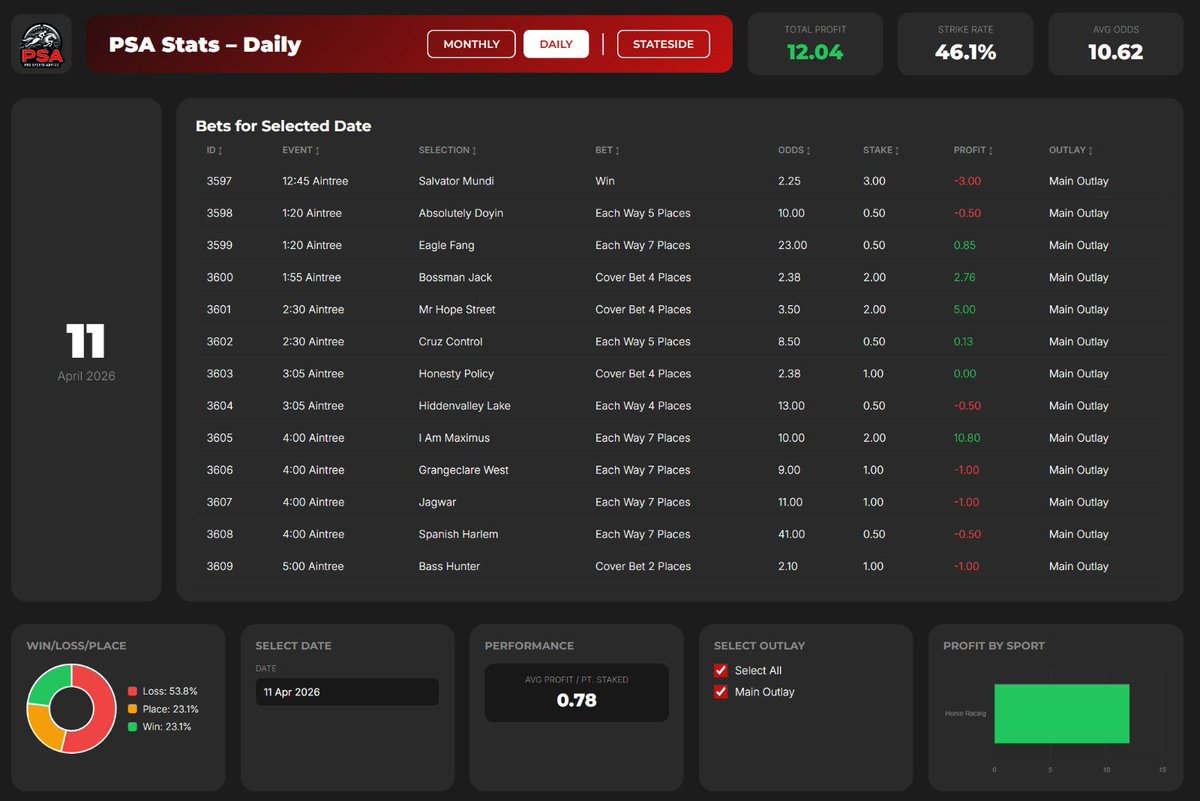Click the Strike Rate 46.1% card
This screenshot has width=1200, height=801.
point(965,44)
